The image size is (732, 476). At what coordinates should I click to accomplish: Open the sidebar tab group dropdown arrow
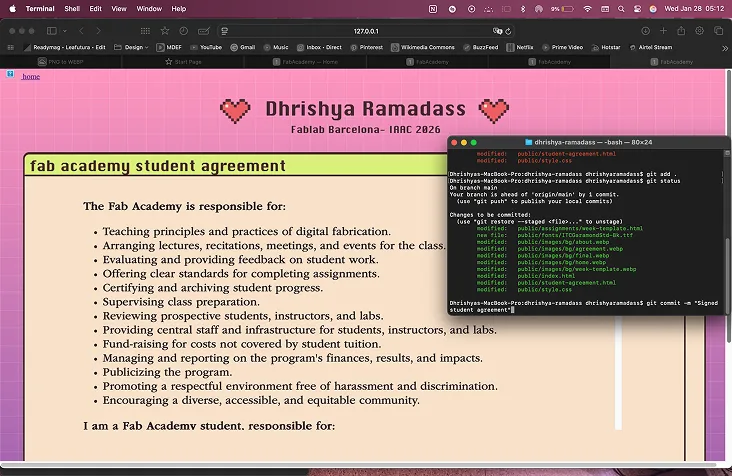point(65,31)
